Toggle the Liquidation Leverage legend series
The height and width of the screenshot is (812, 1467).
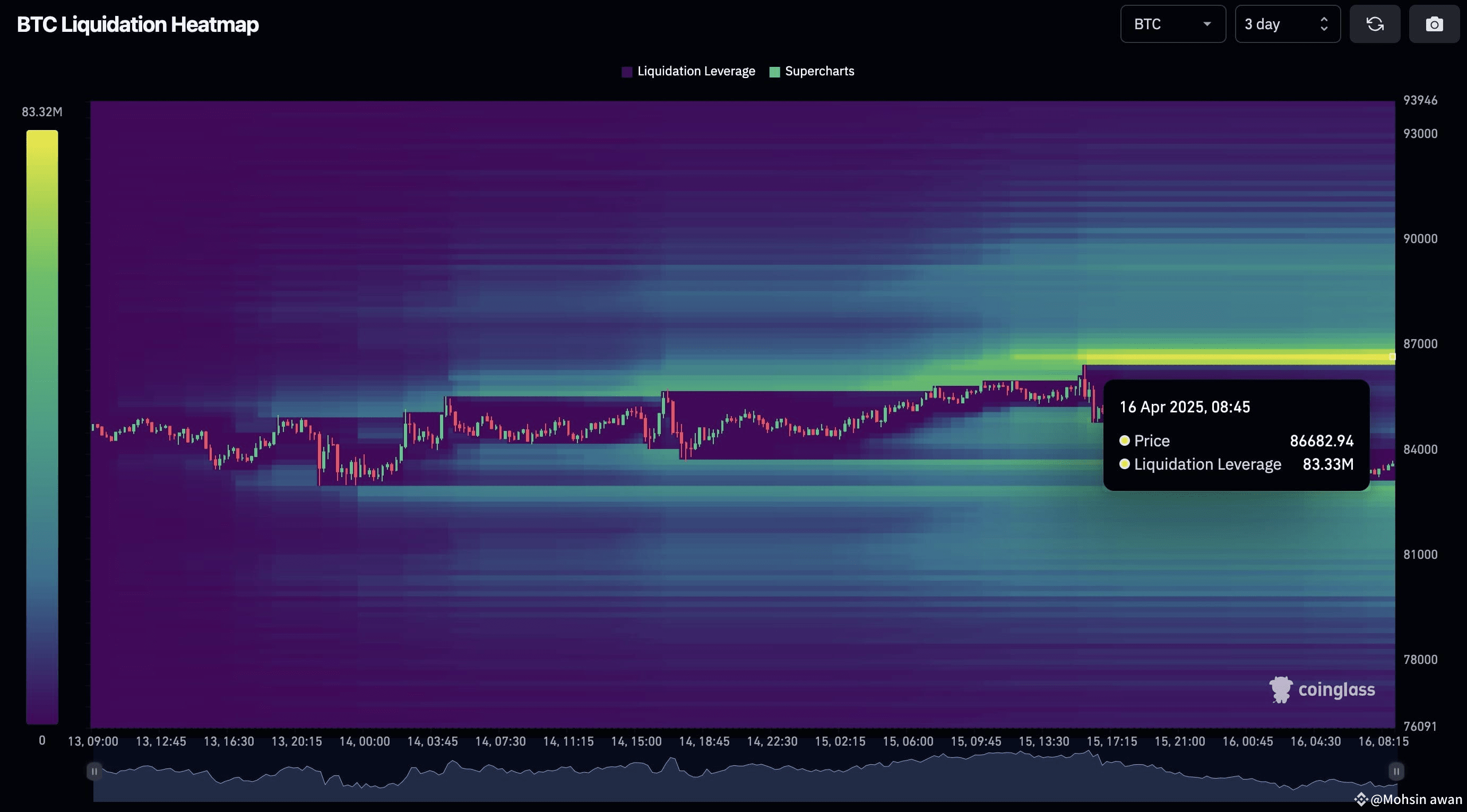[x=688, y=71]
